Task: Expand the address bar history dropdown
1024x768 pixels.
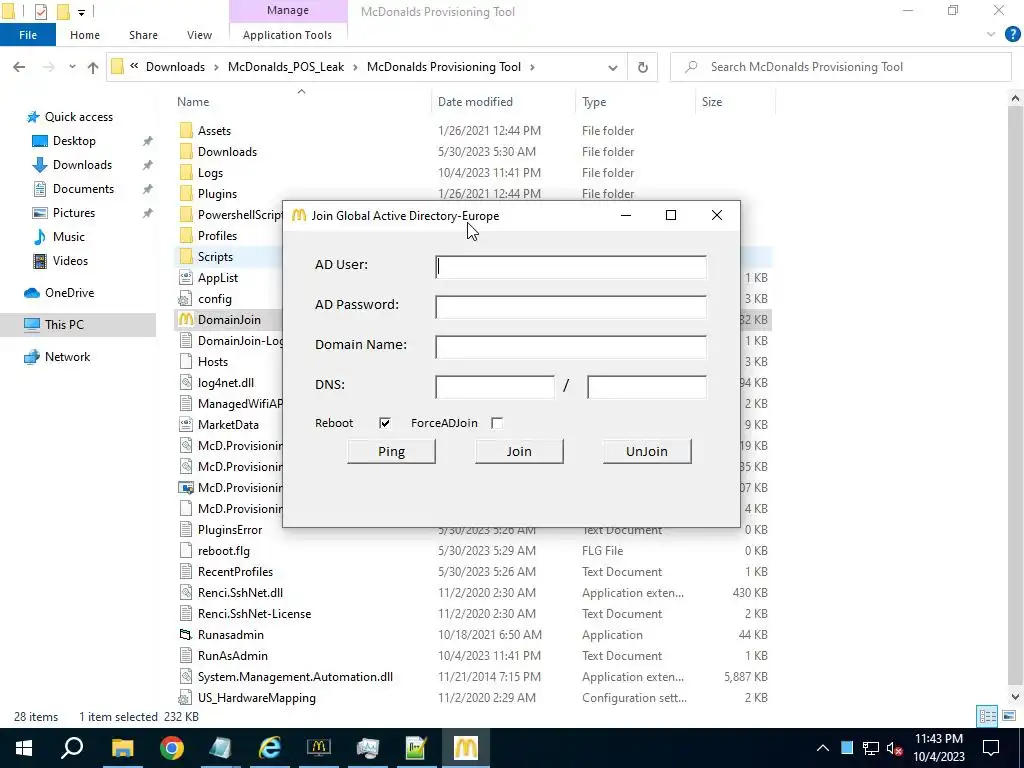Action: [613, 67]
